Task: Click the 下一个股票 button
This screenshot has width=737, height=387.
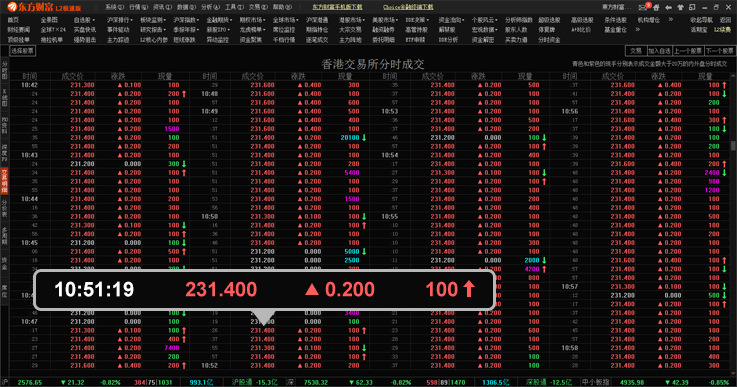Action: (719, 51)
